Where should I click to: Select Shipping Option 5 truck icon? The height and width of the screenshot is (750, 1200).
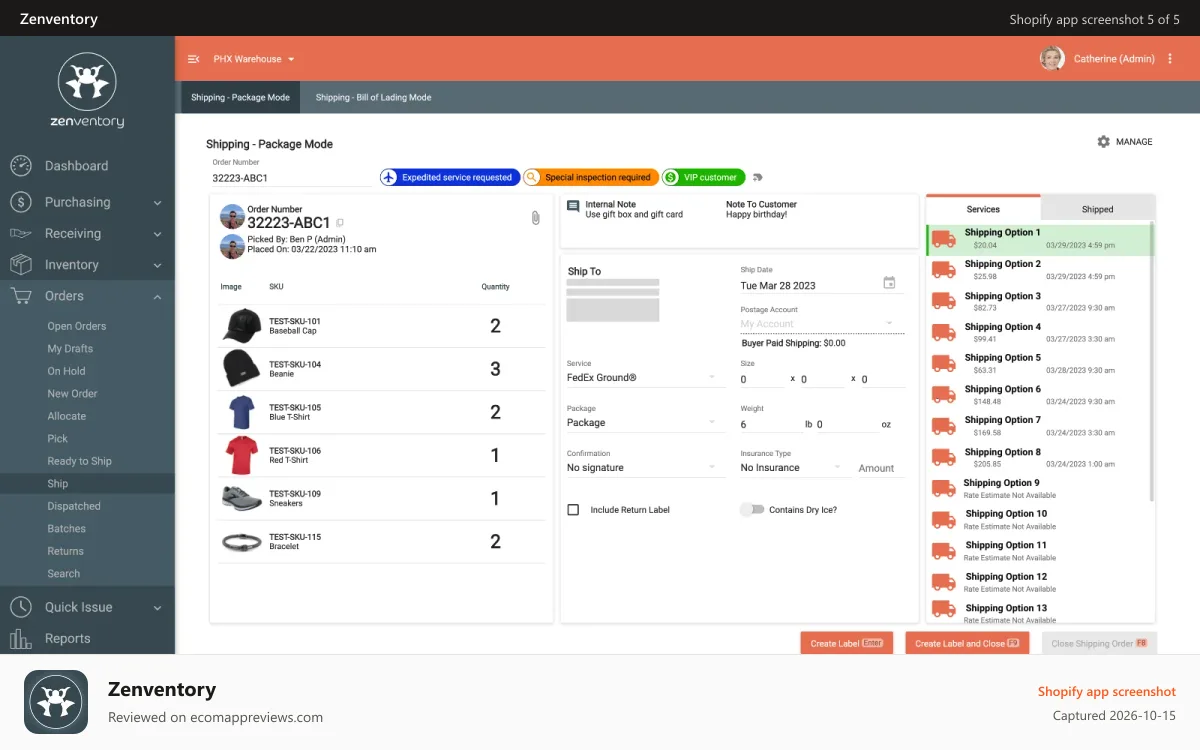[944, 363]
